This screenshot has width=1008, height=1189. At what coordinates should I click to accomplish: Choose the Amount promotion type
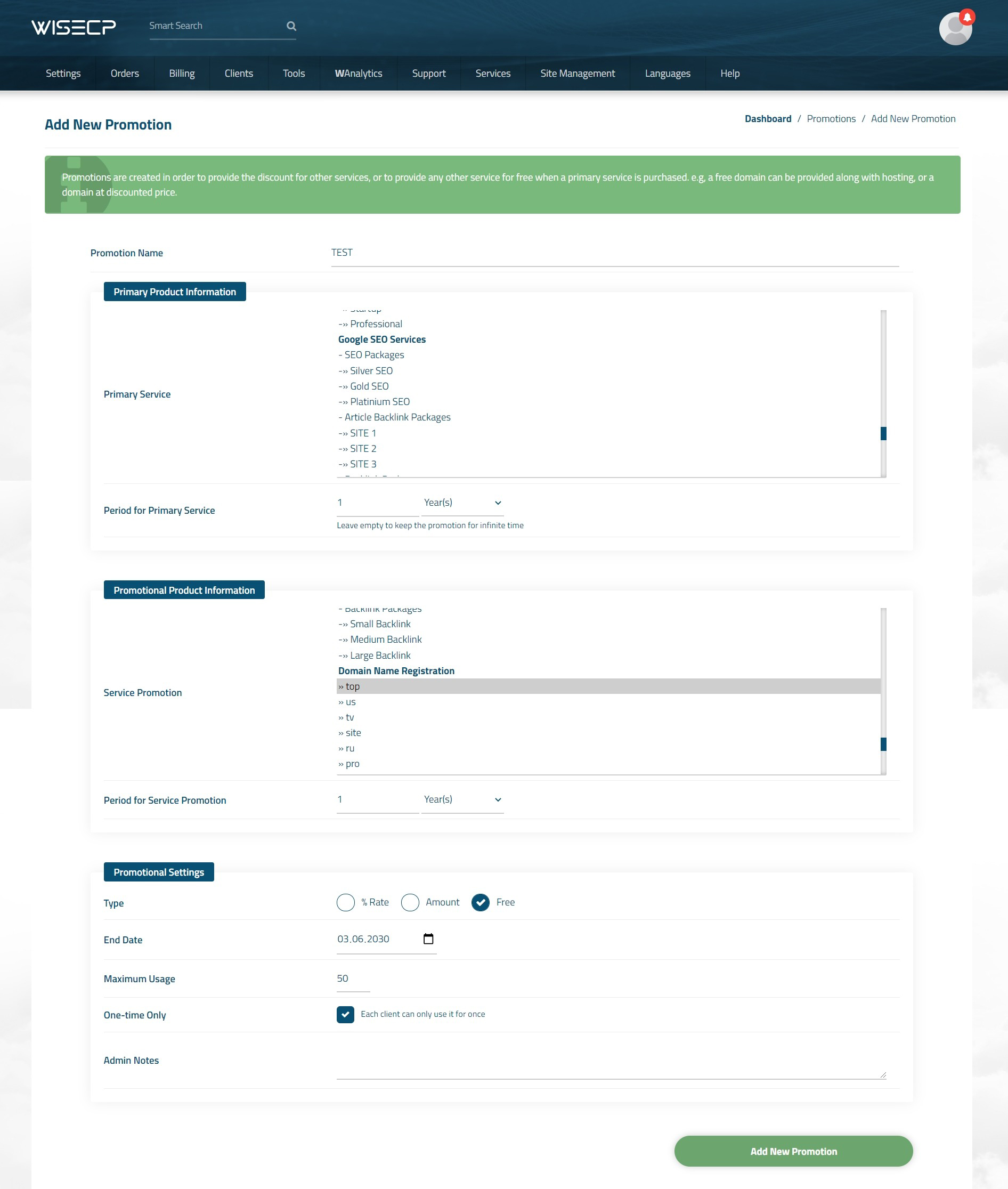[x=410, y=902]
